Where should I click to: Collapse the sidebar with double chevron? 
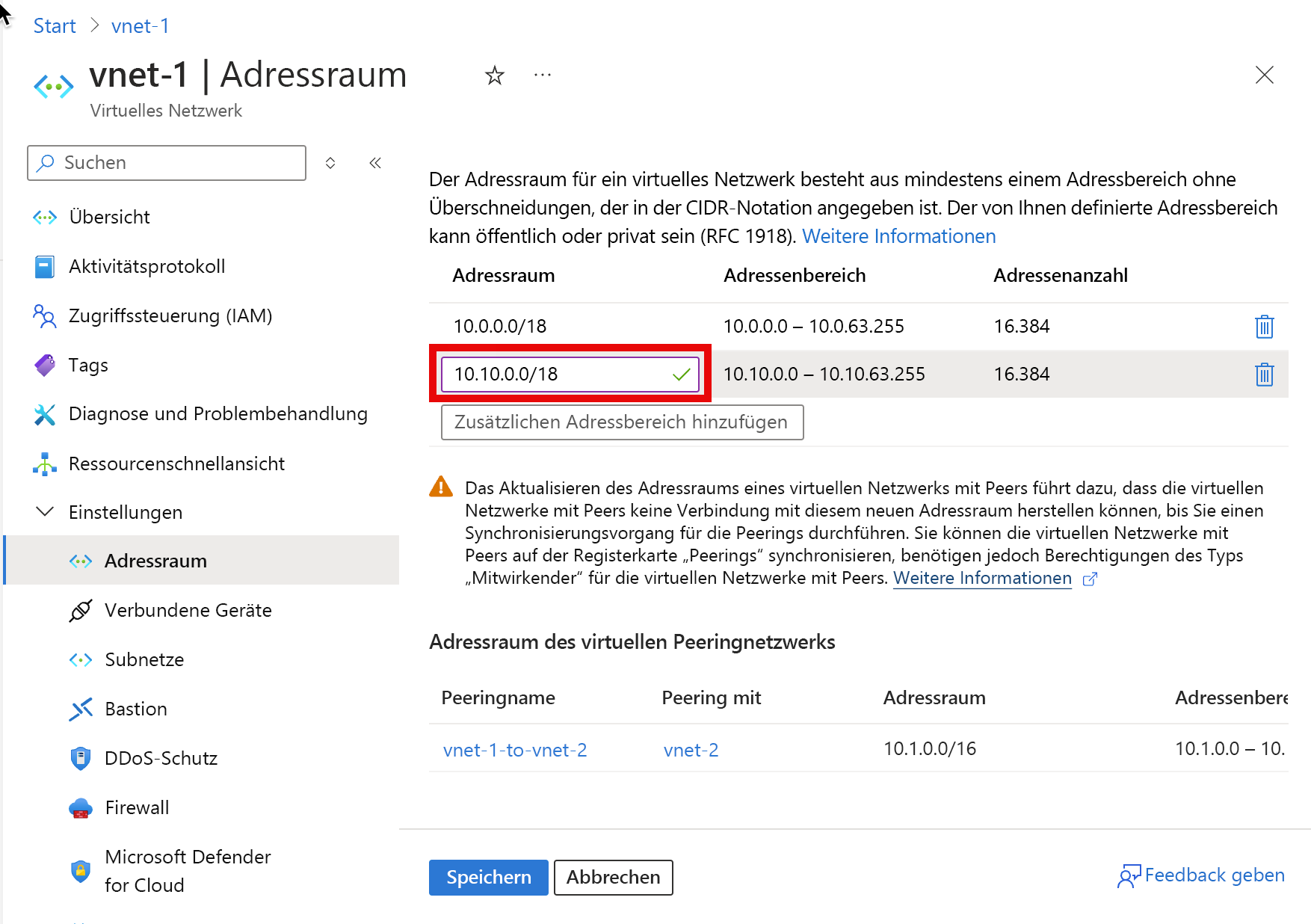(375, 163)
